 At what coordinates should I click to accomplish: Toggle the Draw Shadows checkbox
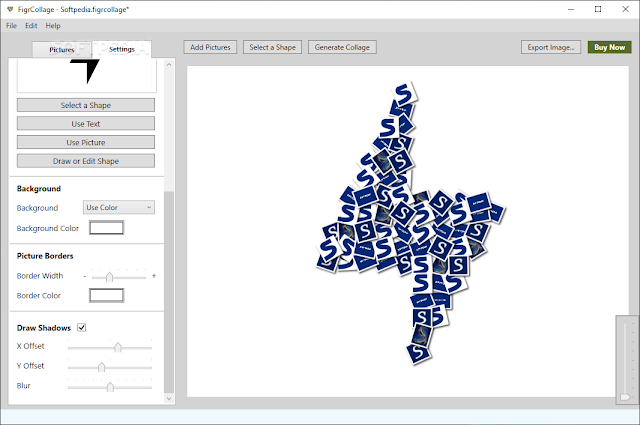[x=82, y=327]
